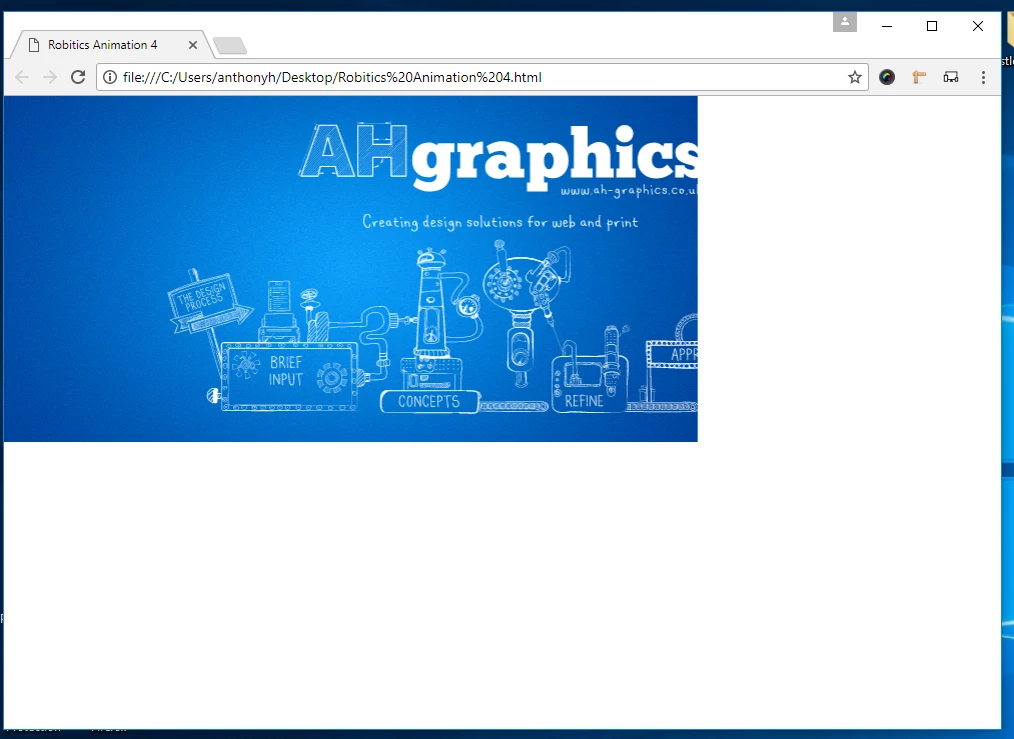Open a new tab
Screen dimensions: 1014x739
230,45
